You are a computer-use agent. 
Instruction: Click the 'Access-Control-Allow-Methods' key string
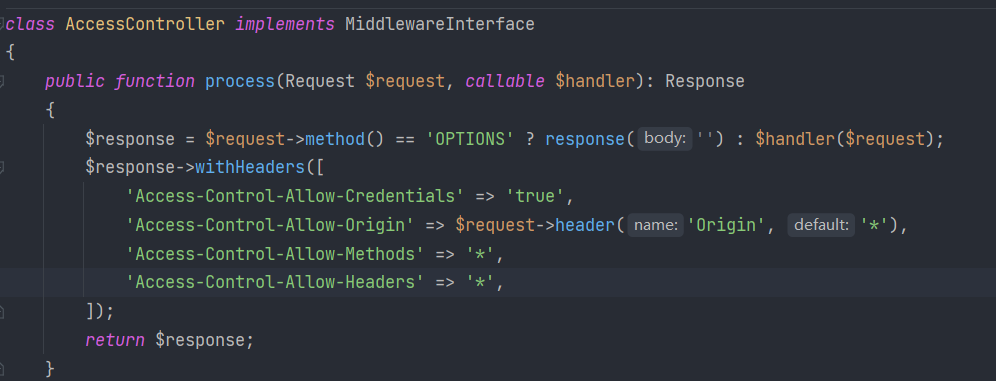275,254
